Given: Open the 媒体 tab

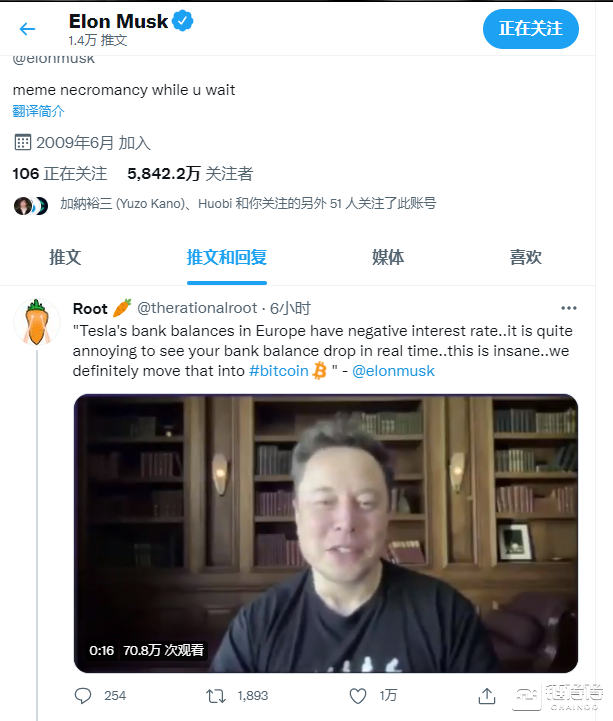Looking at the screenshot, I should pos(388,257).
